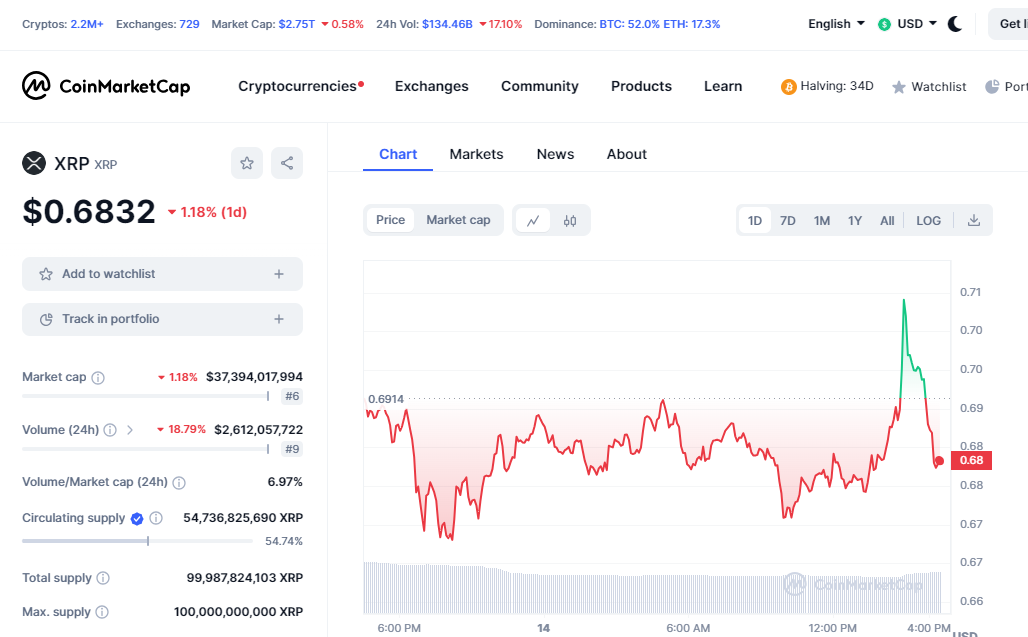Click the Get button in header
This screenshot has width=1028, height=637.
1008,24
